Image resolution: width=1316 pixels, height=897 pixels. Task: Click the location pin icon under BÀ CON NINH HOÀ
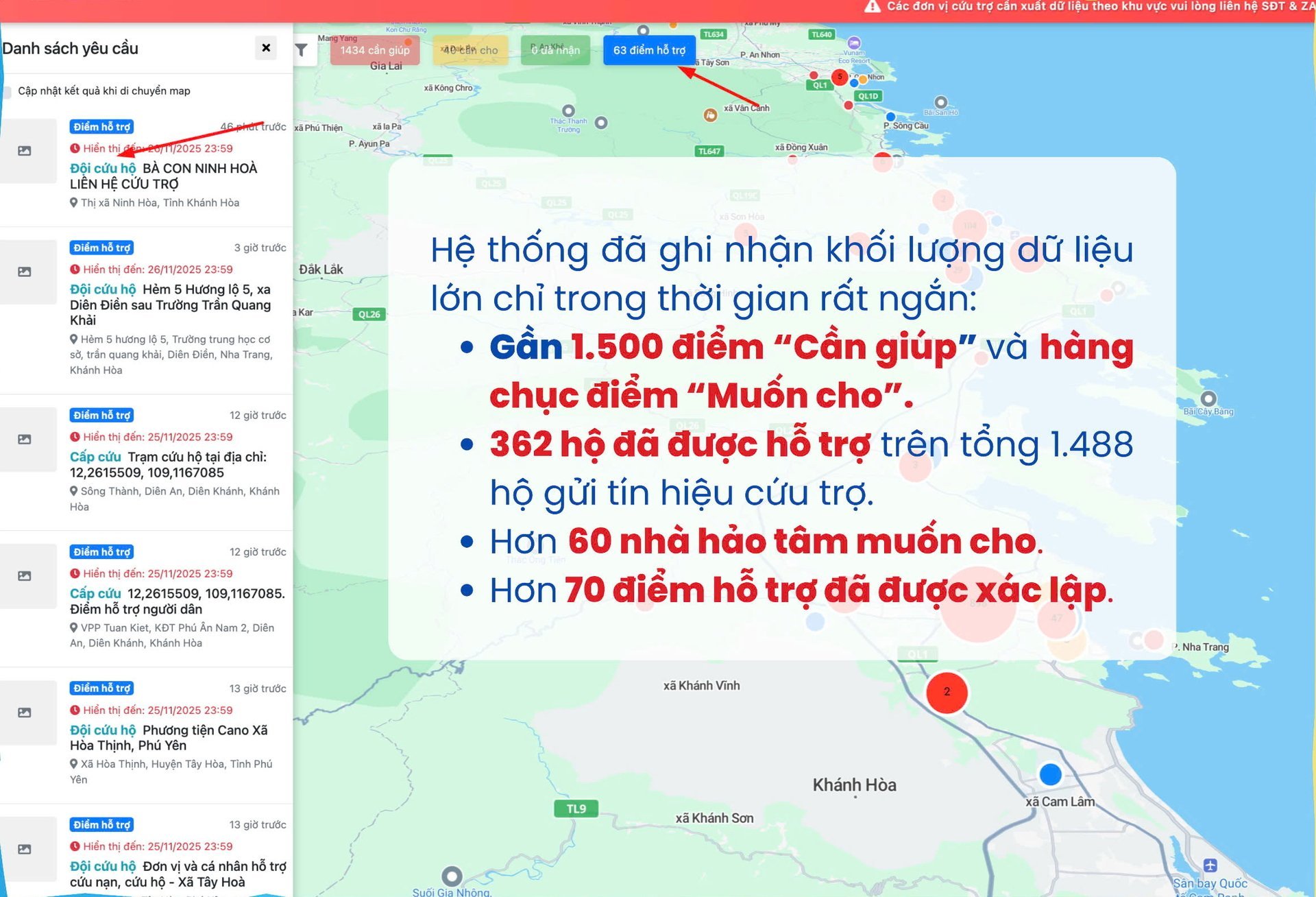coord(73,202)
